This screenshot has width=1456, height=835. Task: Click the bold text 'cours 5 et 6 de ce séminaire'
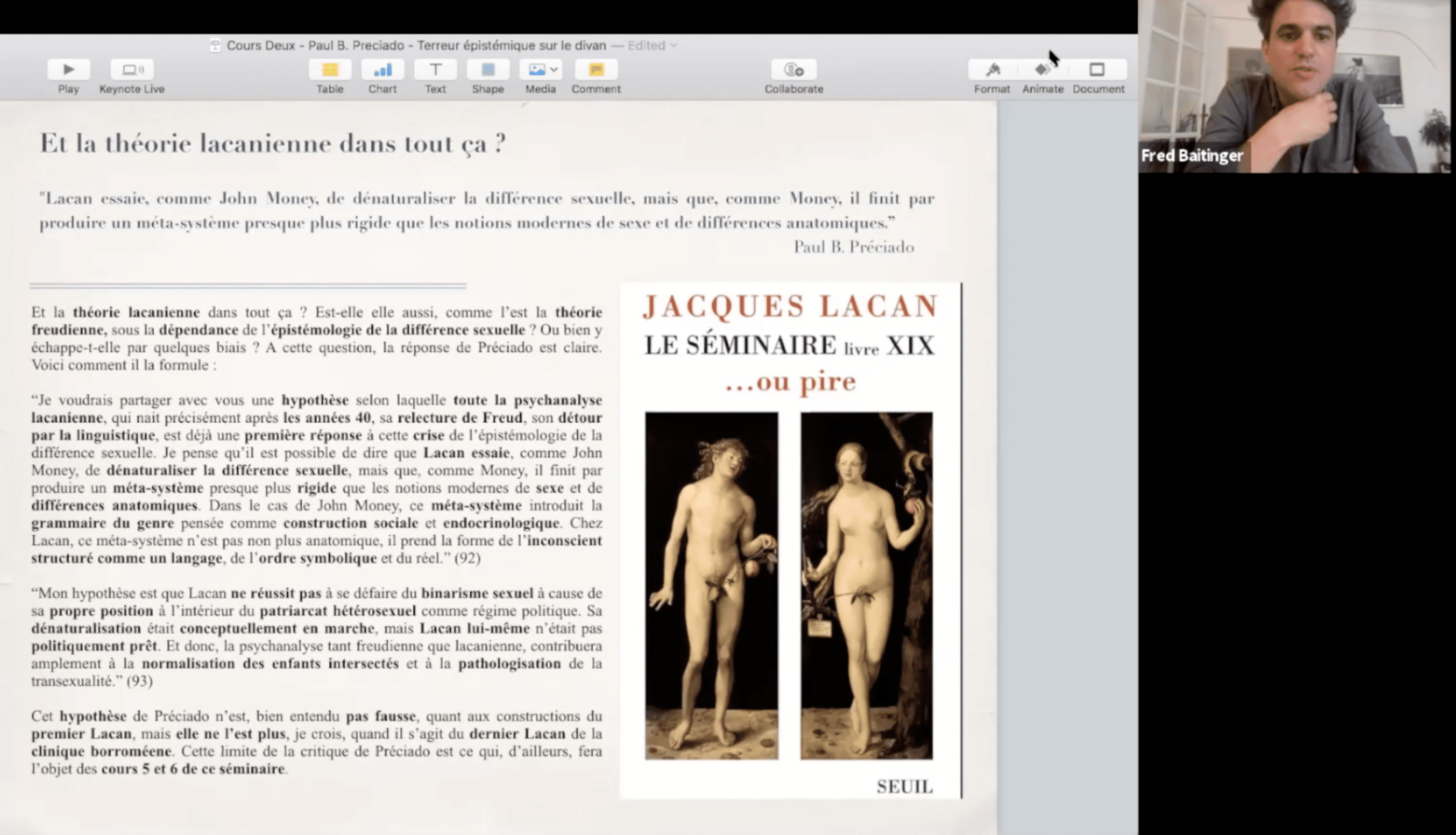click(x=193, y=769)
